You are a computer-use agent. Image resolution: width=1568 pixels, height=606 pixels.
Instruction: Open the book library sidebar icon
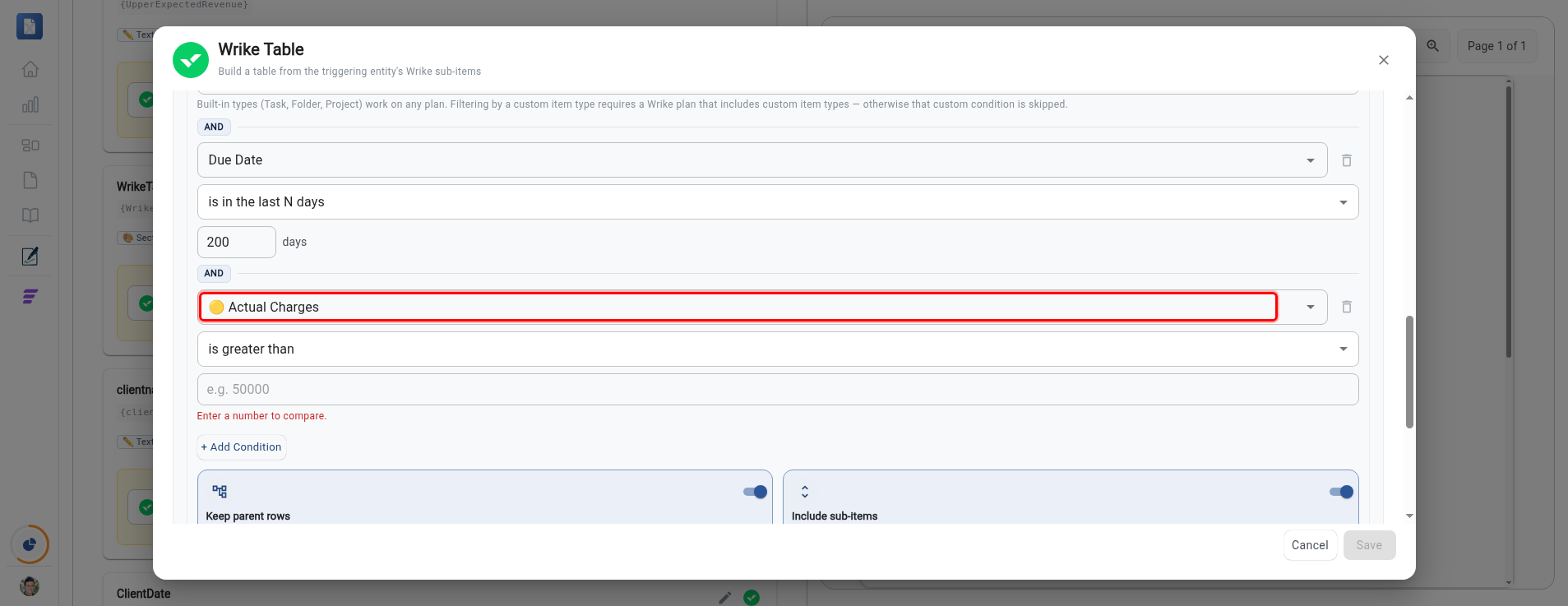pyautogui.click(x=30, y=215)
